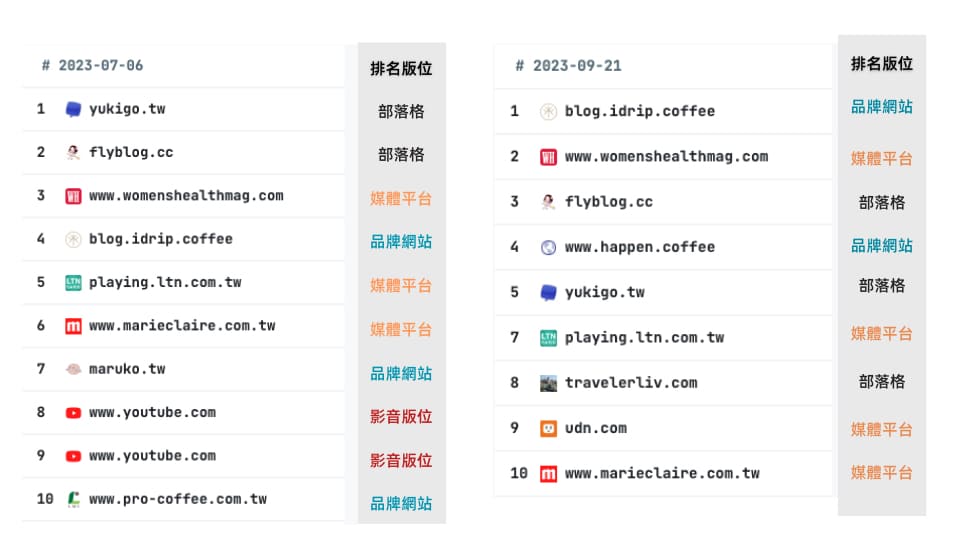Click the orange udn.com favicon
The width and height of the screenshot is (972, 556).
pos(548,428)
